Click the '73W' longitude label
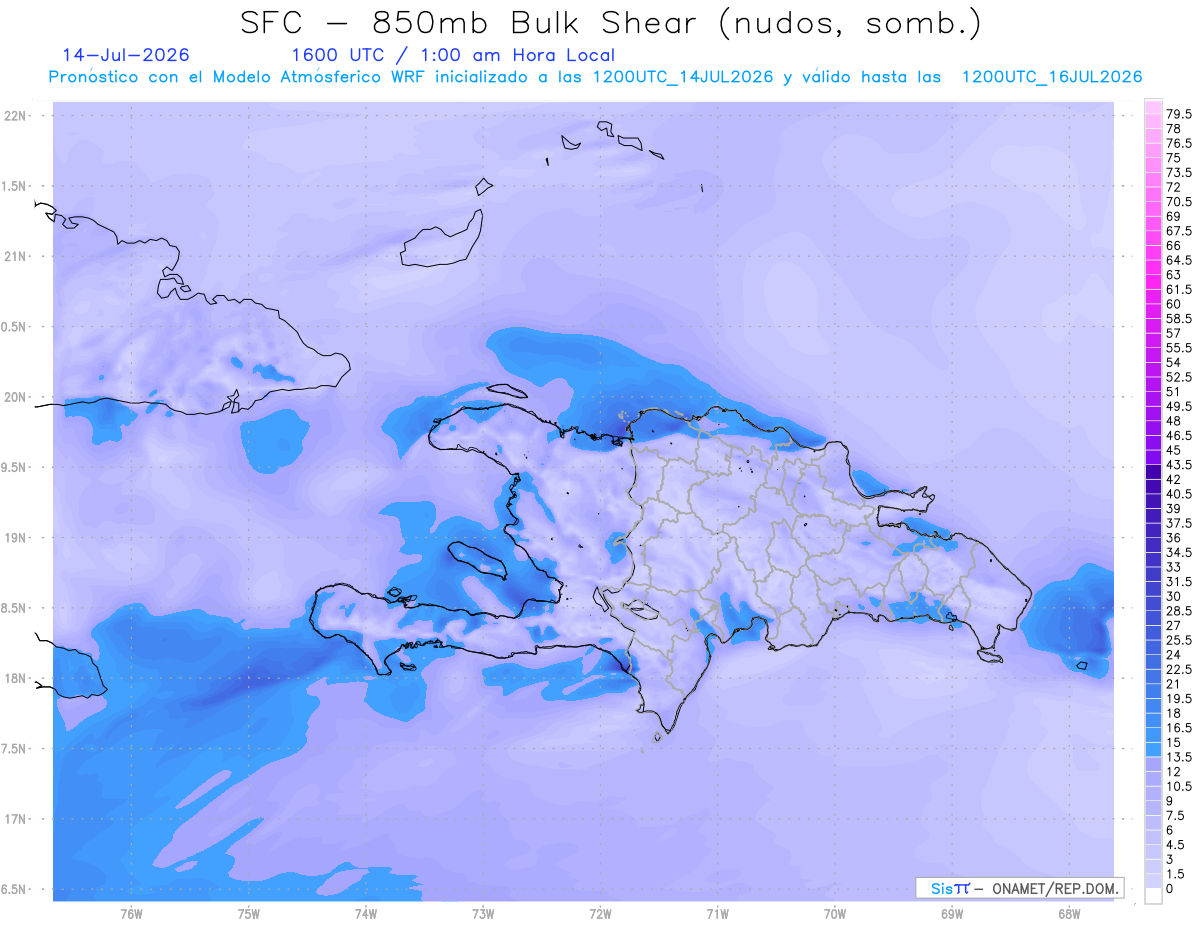This screenshot has height=927, width=1200. click(483, 913)
